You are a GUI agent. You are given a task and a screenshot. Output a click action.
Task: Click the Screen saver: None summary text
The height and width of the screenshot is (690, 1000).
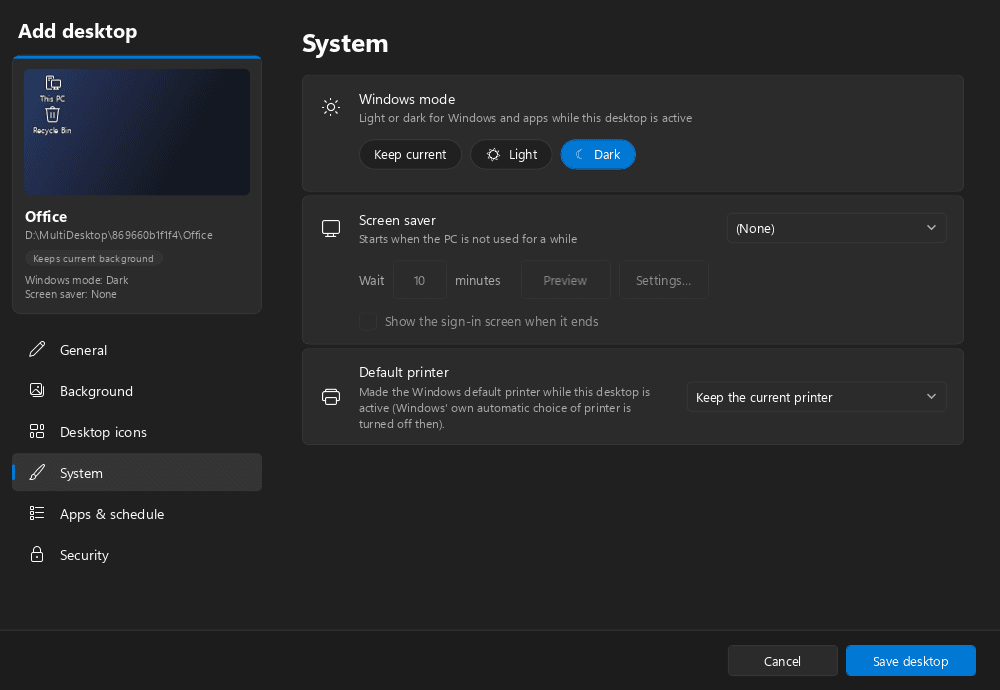tap(71, 294)
